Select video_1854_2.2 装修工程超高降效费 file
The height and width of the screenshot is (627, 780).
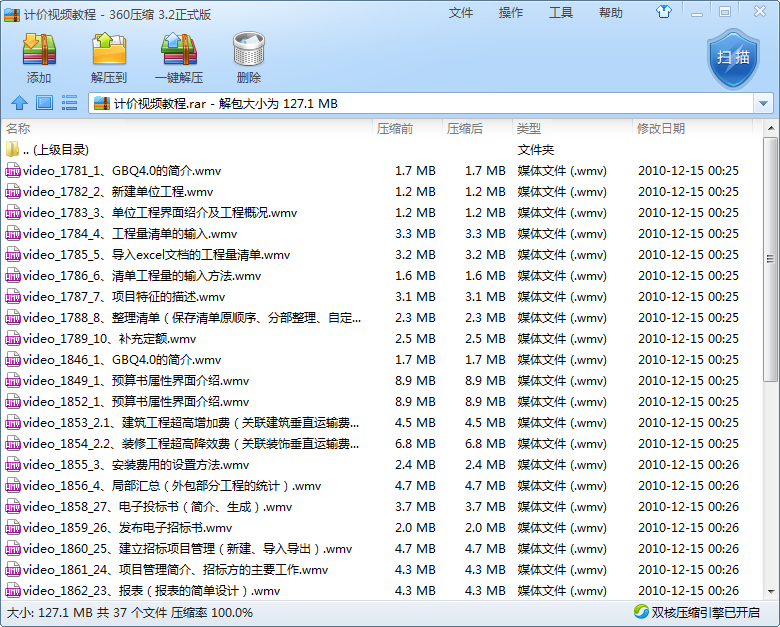point(381,443)
